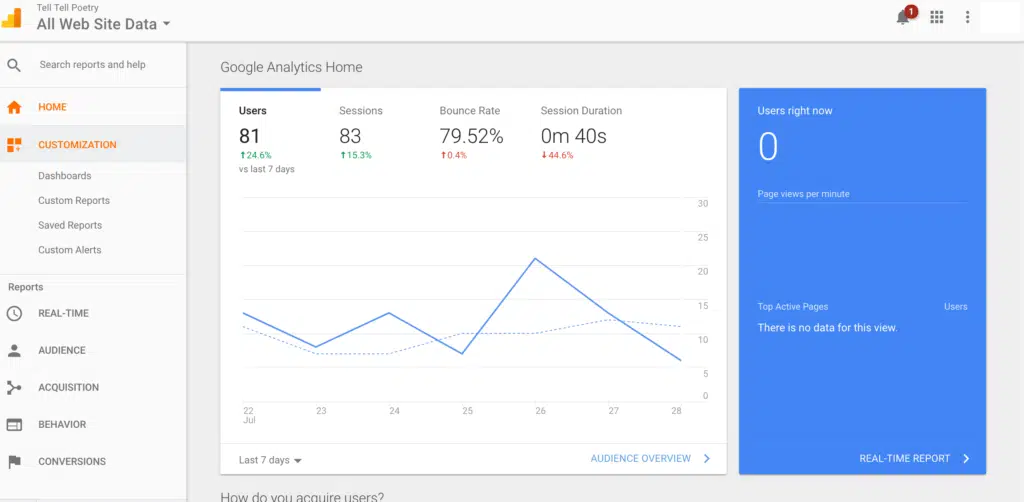Click the Real-Time clock icon
1024x502 pixels.
click(x=14, y=313)
